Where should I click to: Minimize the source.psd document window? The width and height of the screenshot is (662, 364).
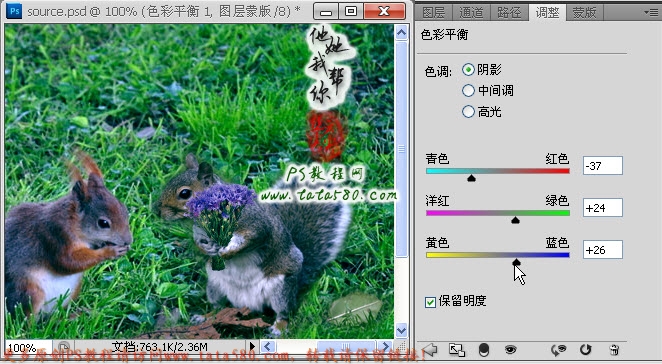326,11
